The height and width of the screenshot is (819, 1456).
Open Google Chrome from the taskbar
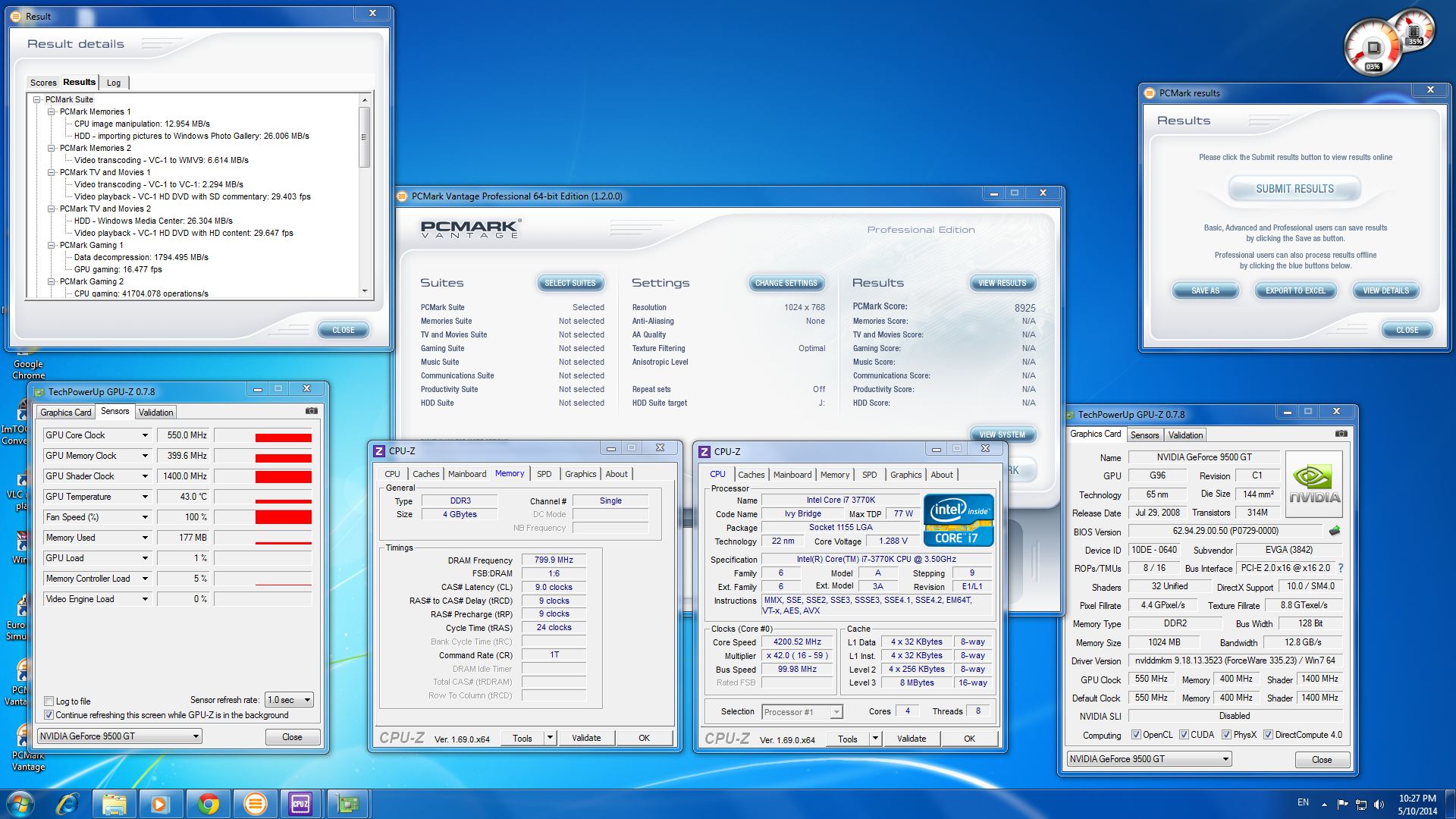tap(208, 803)
